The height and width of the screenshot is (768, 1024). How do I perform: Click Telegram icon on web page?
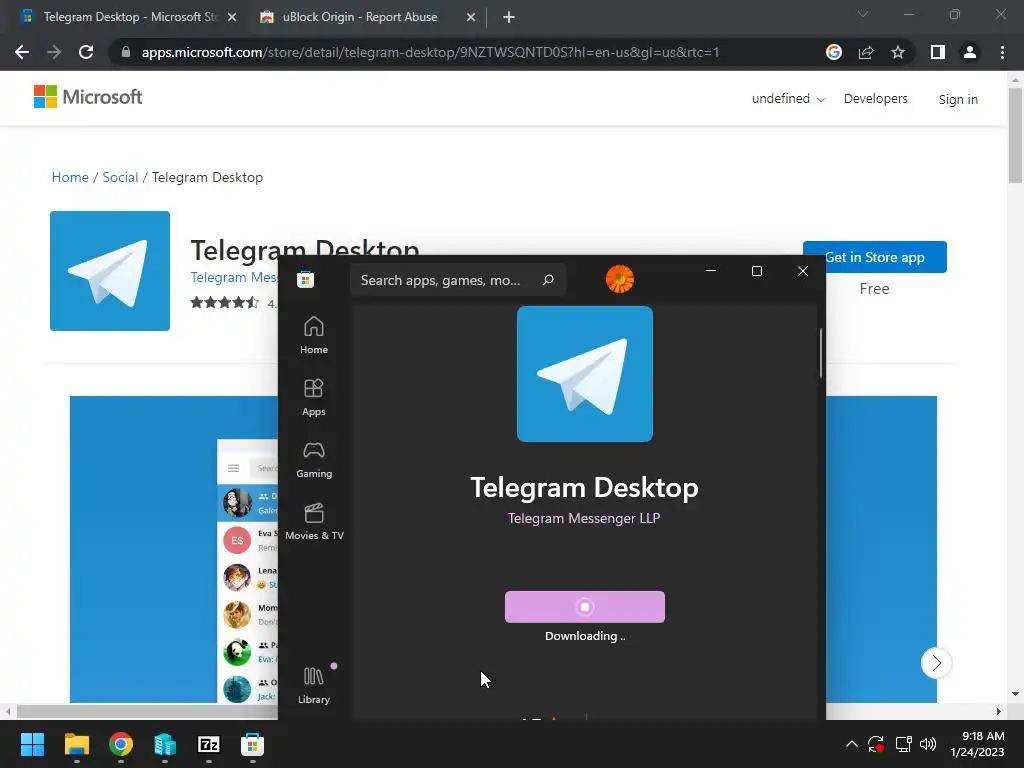click(110, 270)
